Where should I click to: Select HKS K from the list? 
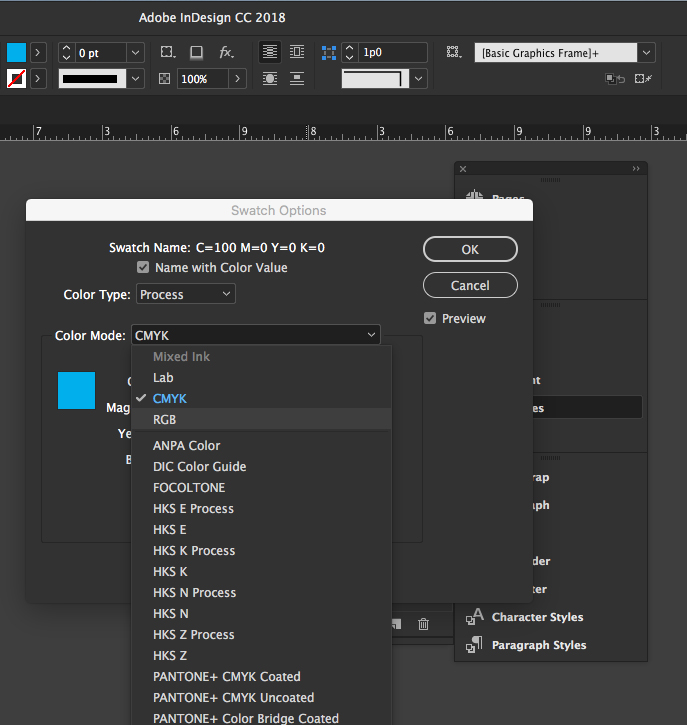[262, 571]
